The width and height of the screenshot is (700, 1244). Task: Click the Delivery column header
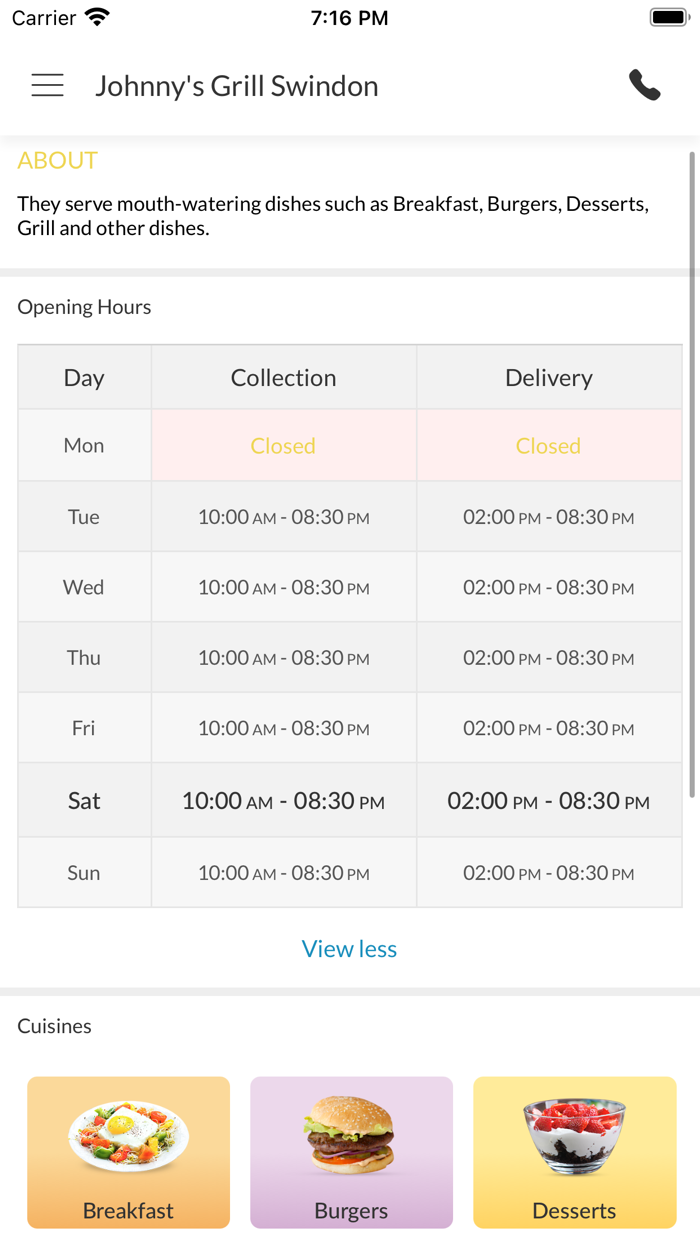pyautogui.click(x=548, y=378)
